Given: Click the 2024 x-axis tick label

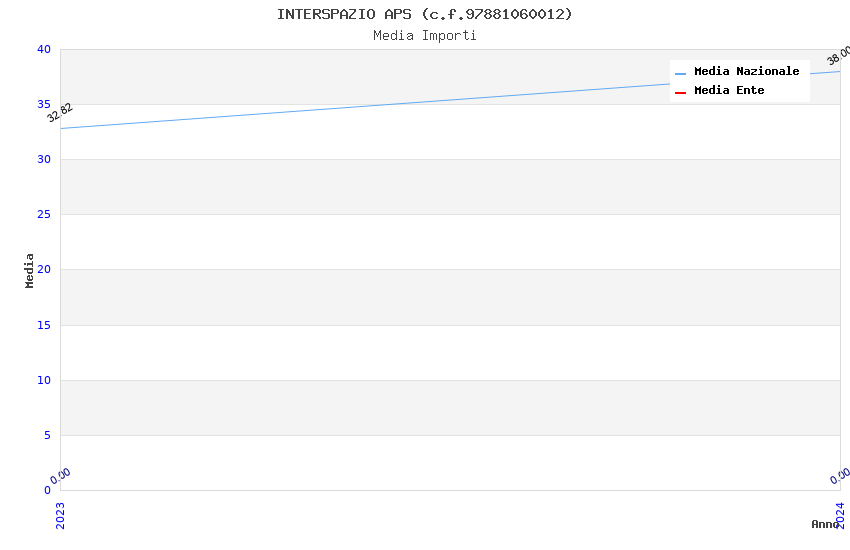Looking at the screenshot, I should pyautogui.click(x=840, y=514).
